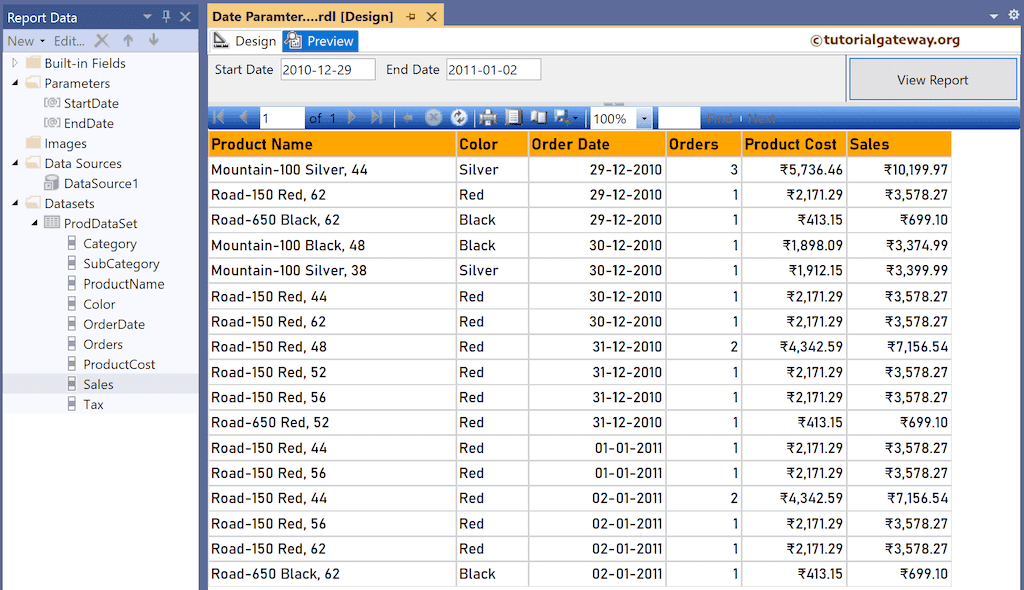The width and height of the screenshot is (1024, 590).
Task: Pin the Date Paramter.rdl document tab
Action: click(411, 16)
